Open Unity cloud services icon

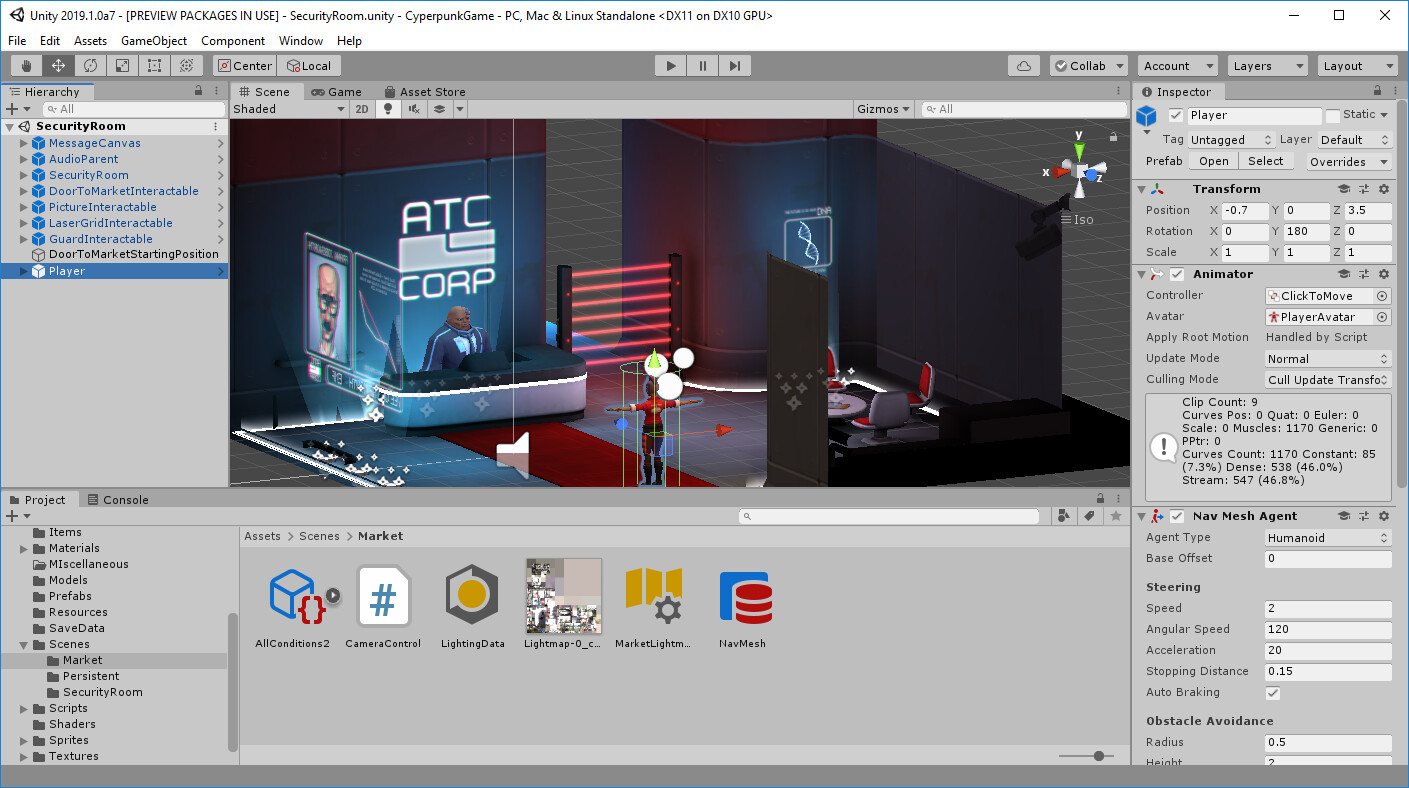[1024, 64]
